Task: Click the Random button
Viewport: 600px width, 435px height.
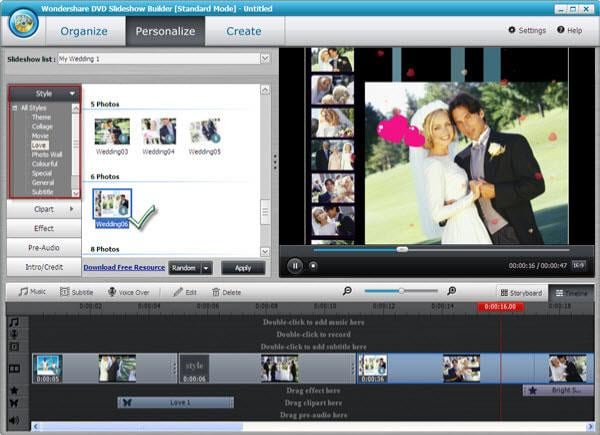Action: pos(185,268)
